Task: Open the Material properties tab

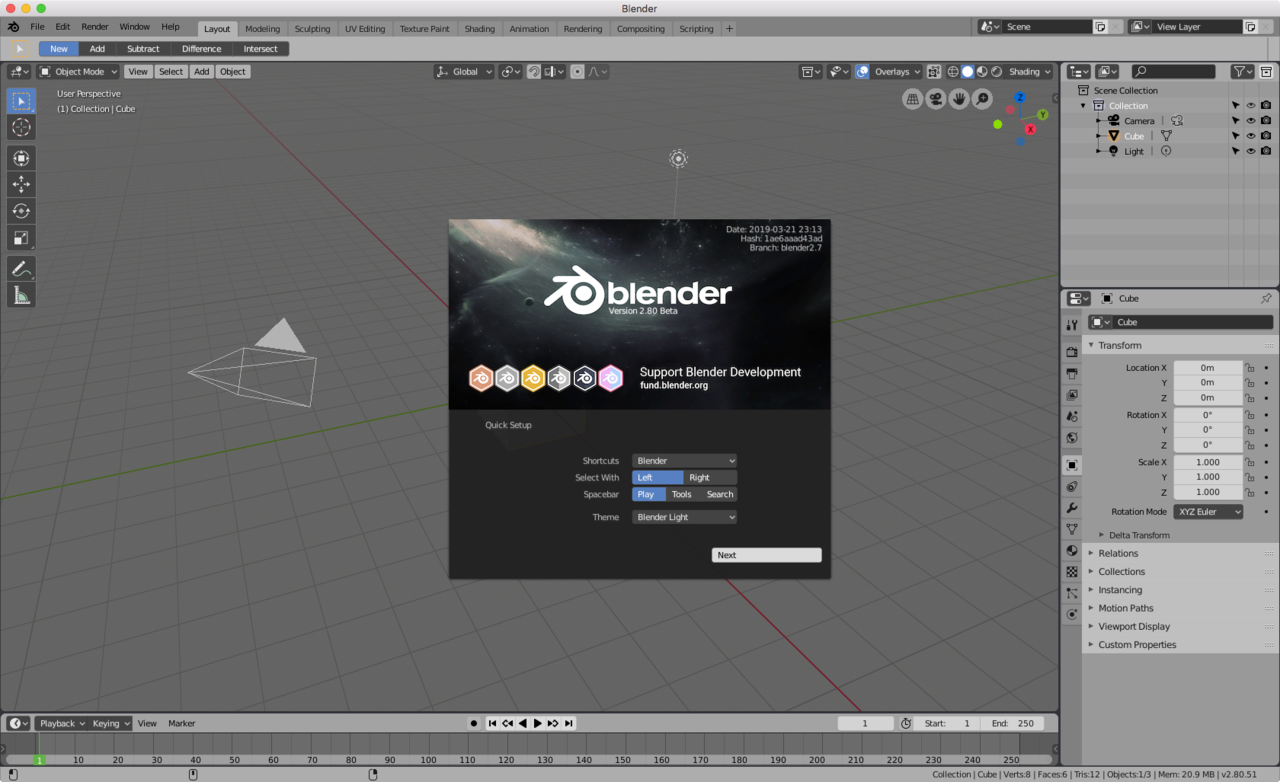Action: 1072,551
